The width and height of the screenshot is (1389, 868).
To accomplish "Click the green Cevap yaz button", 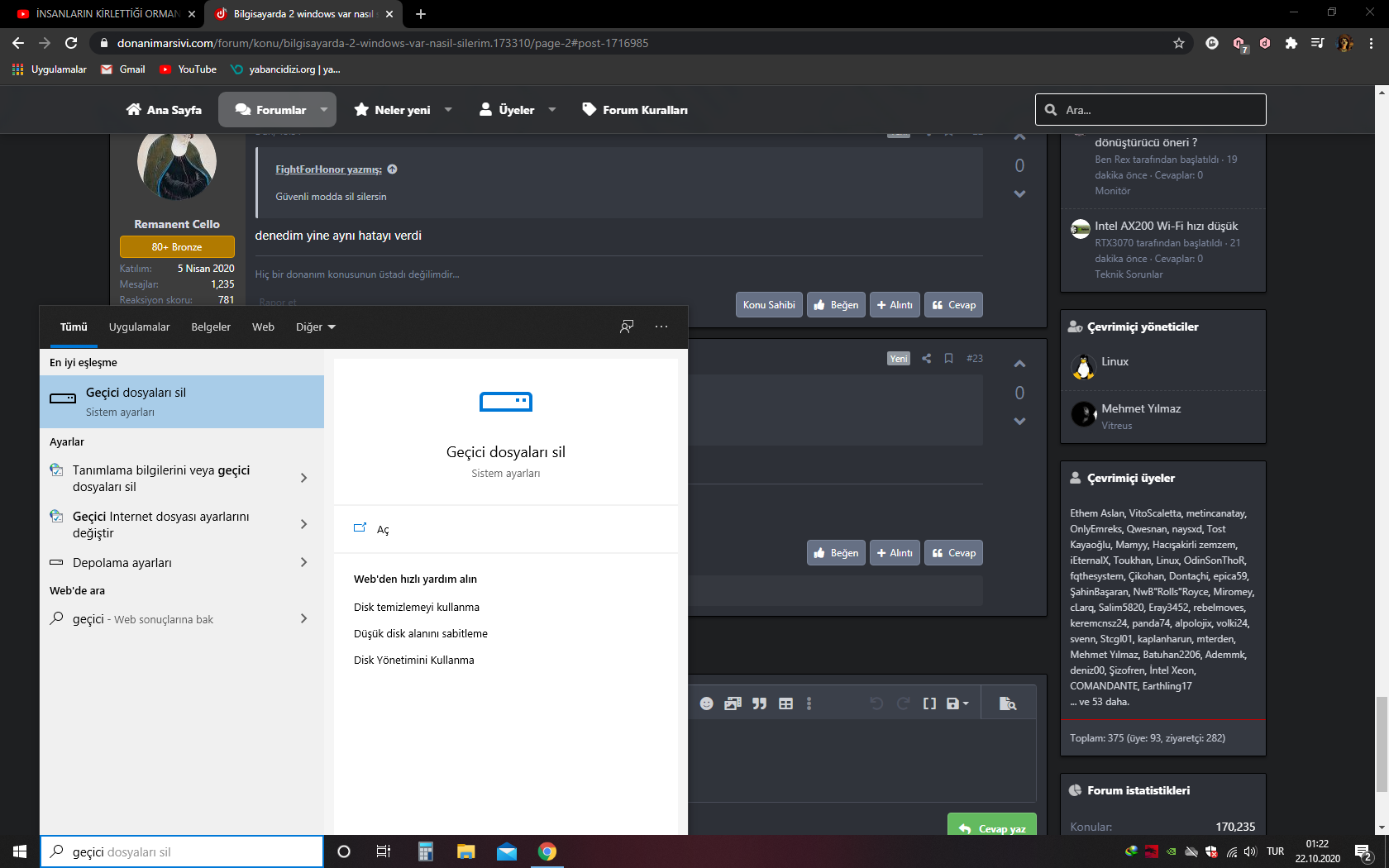I will (992, 827).
